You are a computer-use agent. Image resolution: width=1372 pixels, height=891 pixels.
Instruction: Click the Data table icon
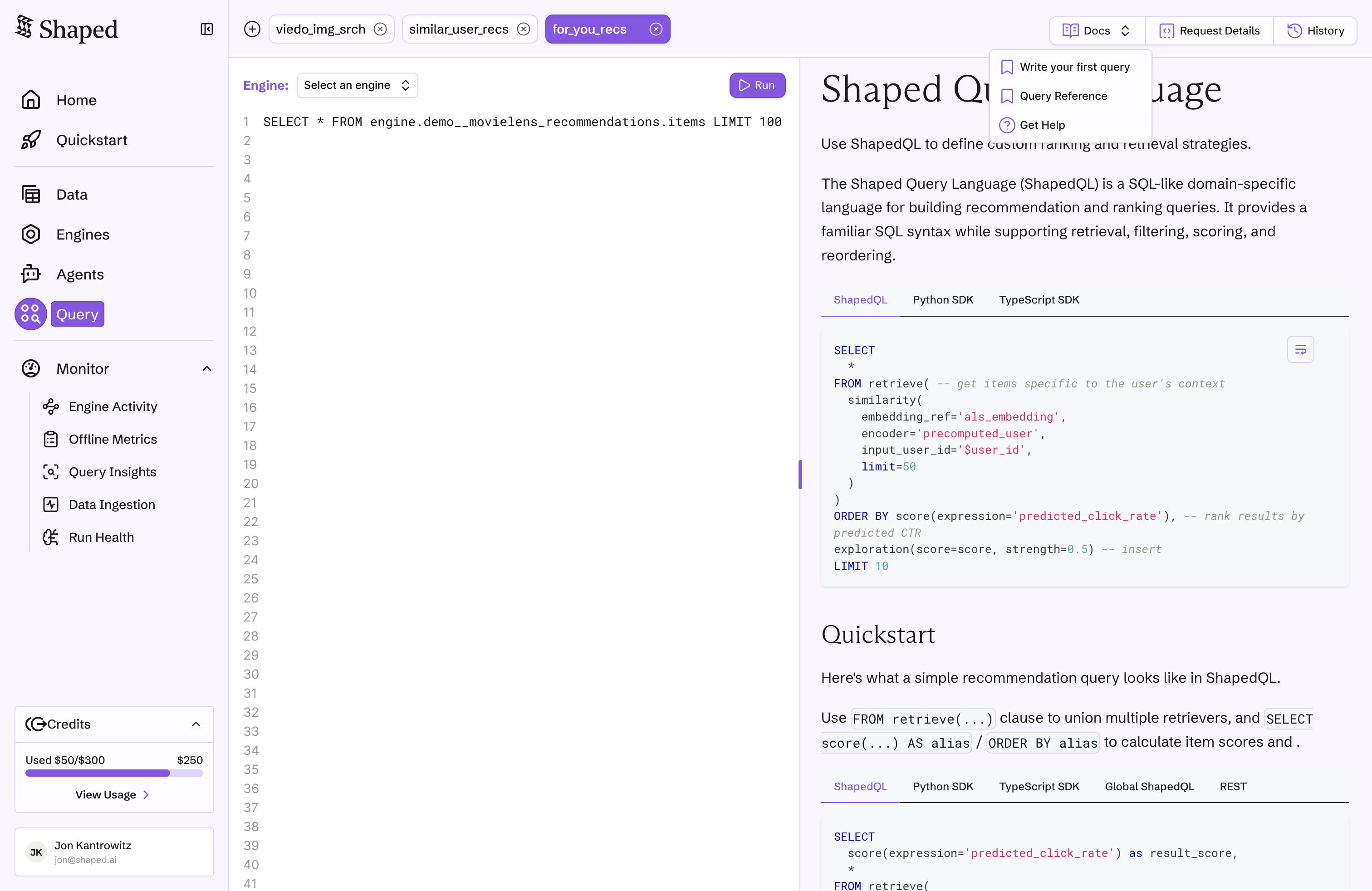click(30, 194)
